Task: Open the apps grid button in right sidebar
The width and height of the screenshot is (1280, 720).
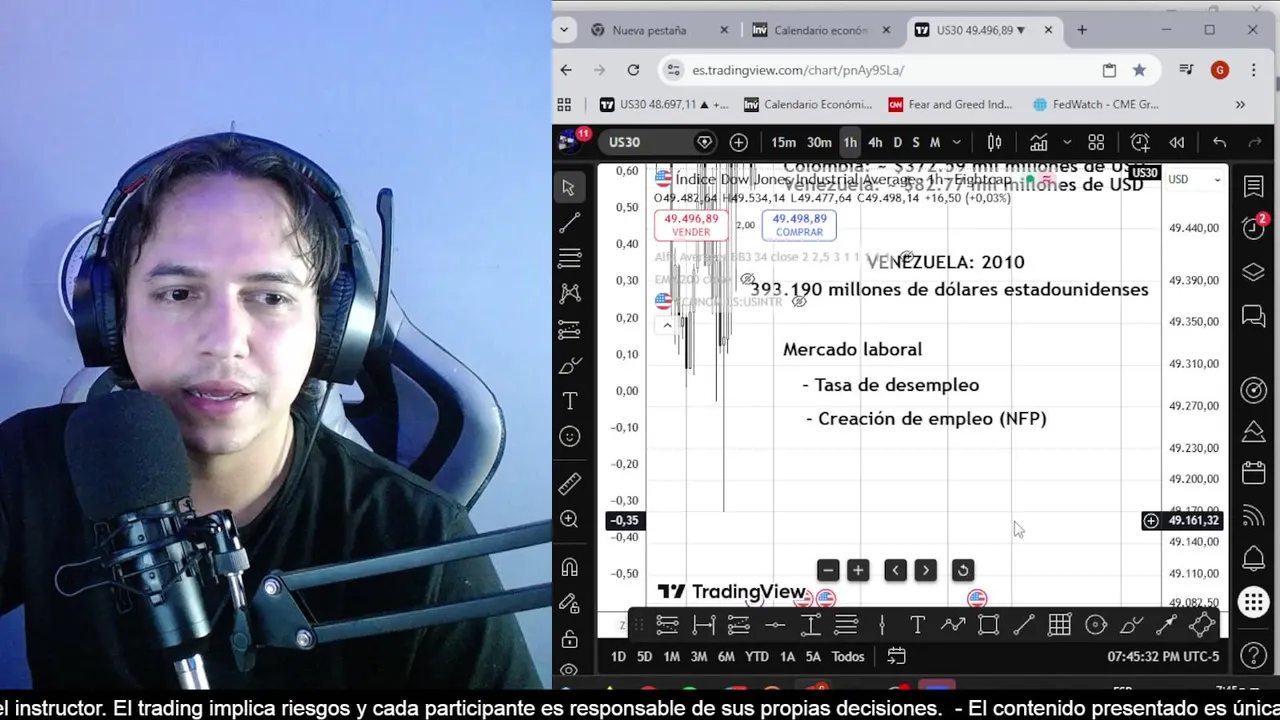Action: 1253,602
